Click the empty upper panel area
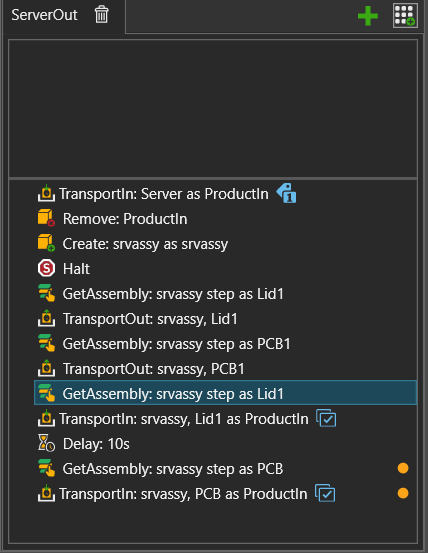Viewport: 428px width, 553px height. click(213, 109)
